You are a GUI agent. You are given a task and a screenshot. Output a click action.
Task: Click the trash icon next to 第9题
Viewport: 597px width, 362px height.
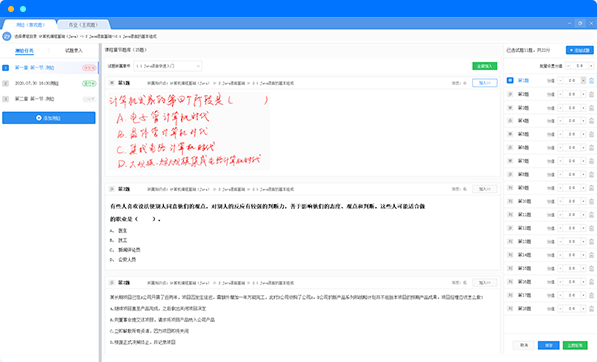tap(591, 188)
